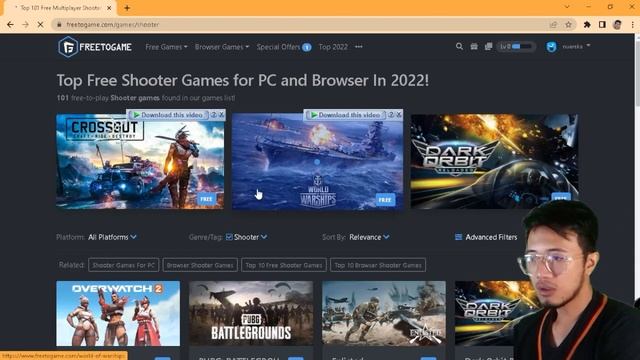Uncheck the Shooter genre checkbox
This screenshot has height=360, width=640.
point(229,237)
